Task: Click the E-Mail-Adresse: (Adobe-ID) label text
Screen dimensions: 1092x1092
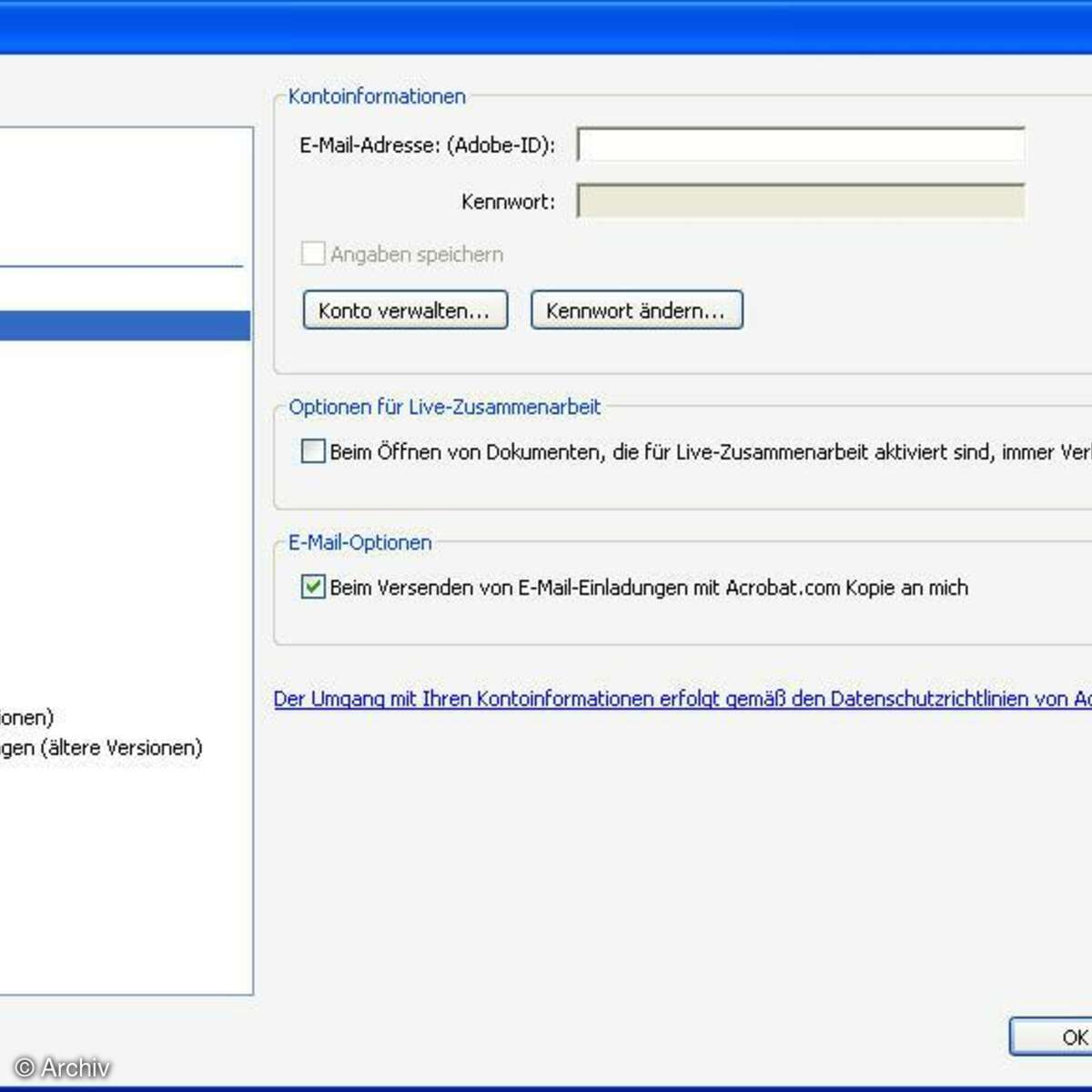Action: (x=427, y=146)
